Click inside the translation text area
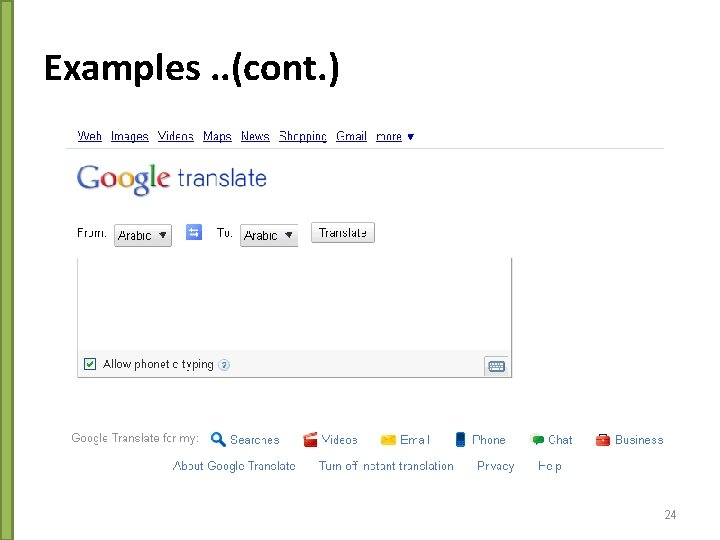The image size is (720, 540). pyautogui.click(x=294, y=300)
